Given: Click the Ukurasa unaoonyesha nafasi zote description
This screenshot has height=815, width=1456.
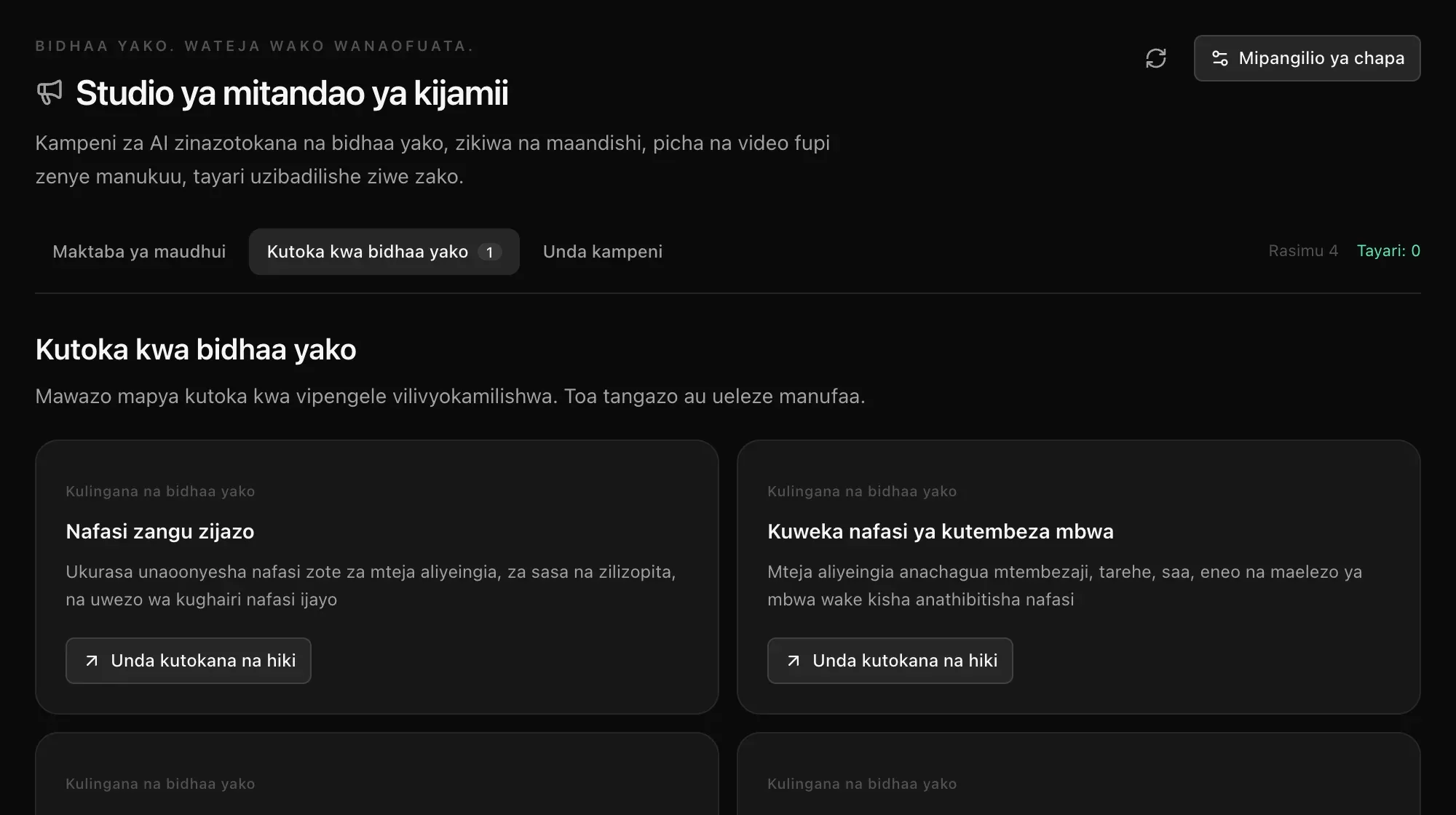Looking at the screenshot, I should [371, 586].
